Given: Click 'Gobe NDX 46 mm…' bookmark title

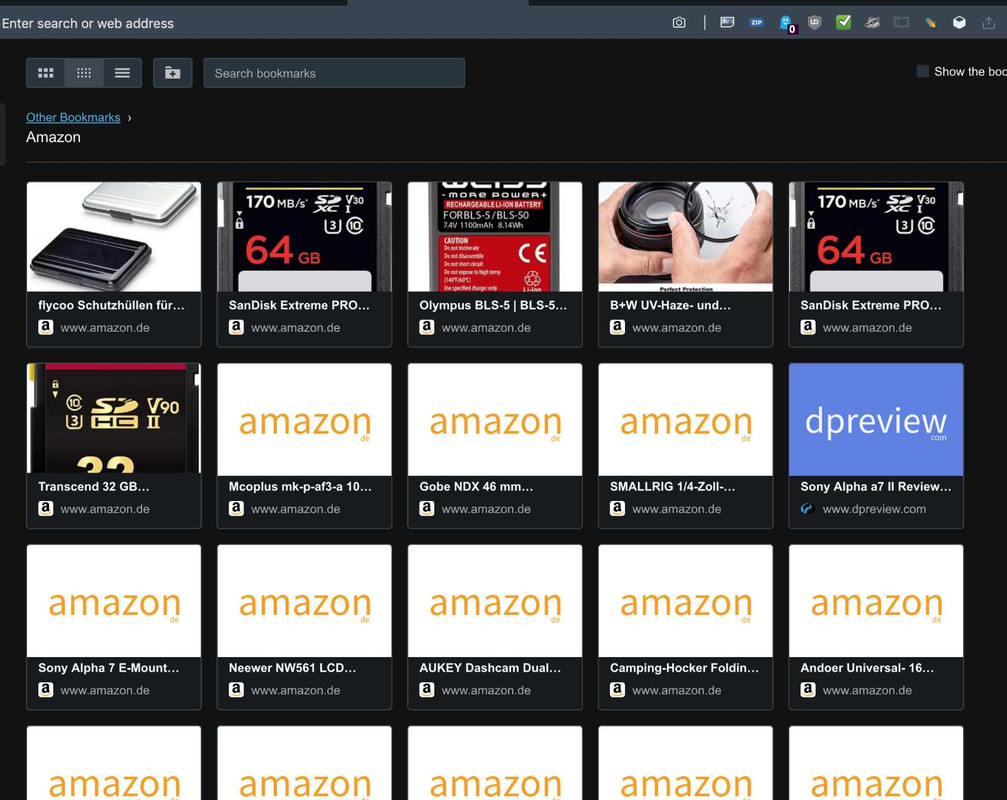Looking at the screenshot, I should [476, 487].
